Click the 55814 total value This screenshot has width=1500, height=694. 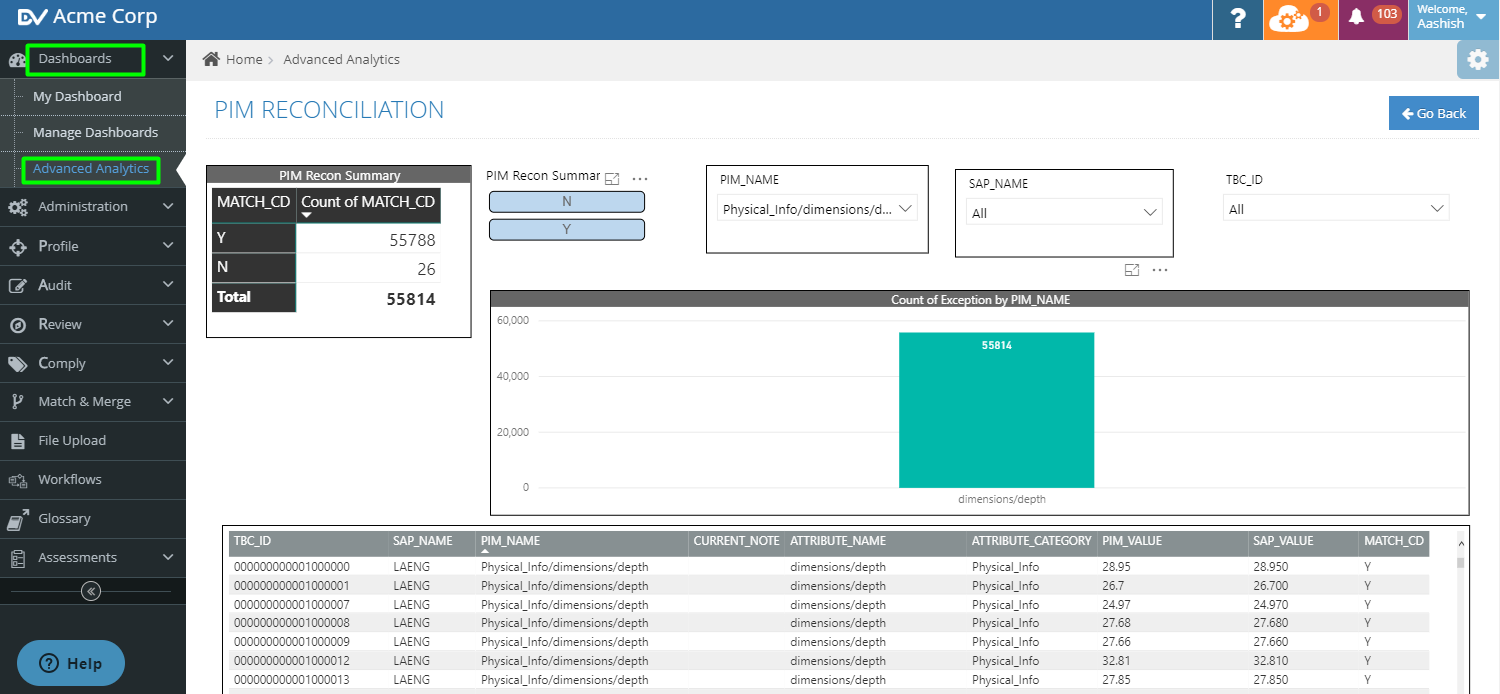click(411, 298)
